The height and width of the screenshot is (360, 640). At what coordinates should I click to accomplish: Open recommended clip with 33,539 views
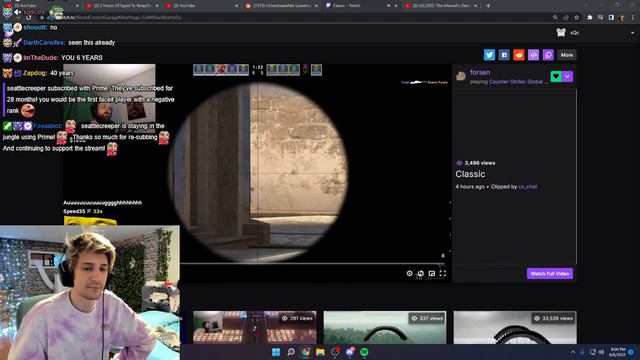coord(515,327)
